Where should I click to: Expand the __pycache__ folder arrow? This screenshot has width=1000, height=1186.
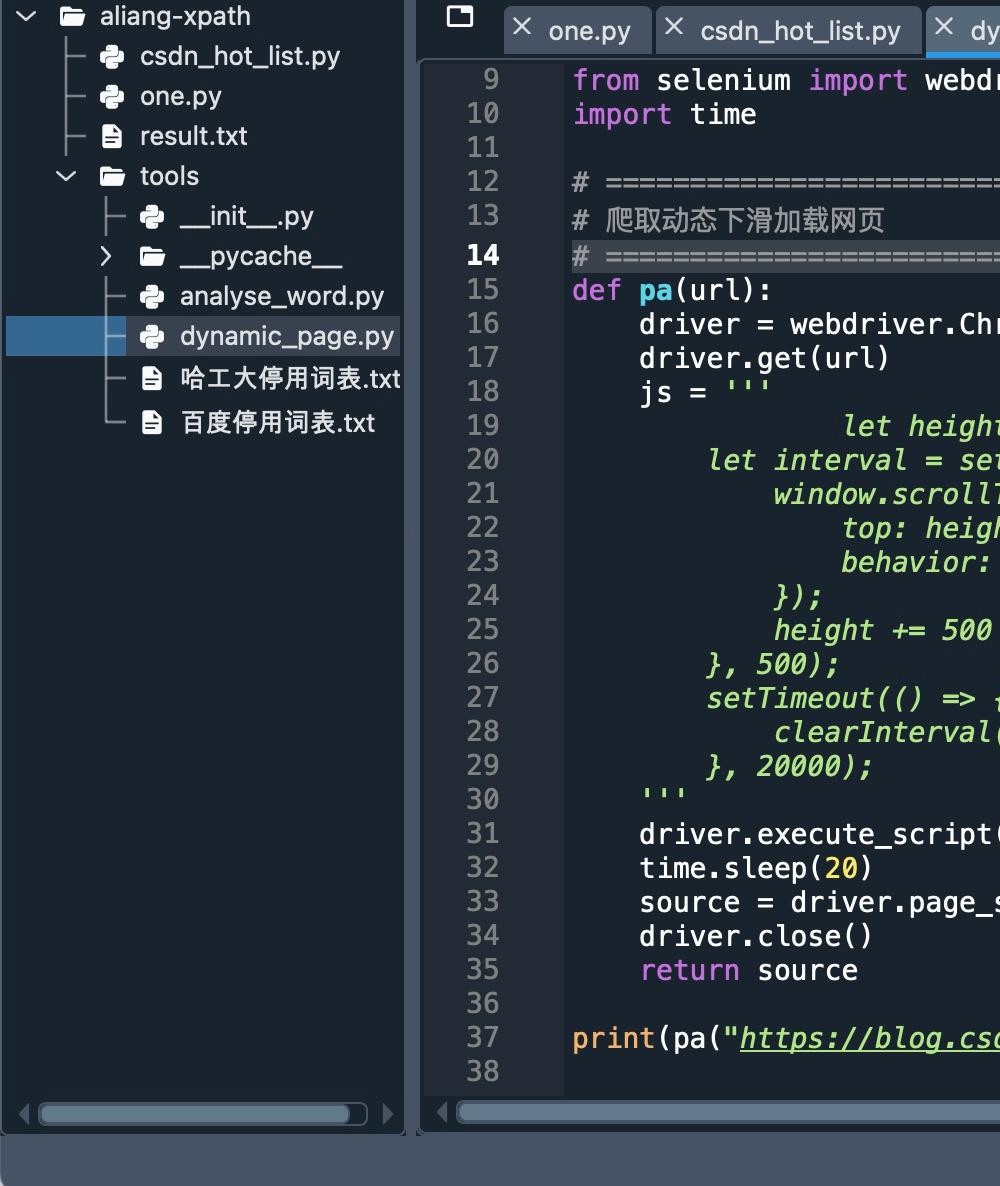click(106, 257)
